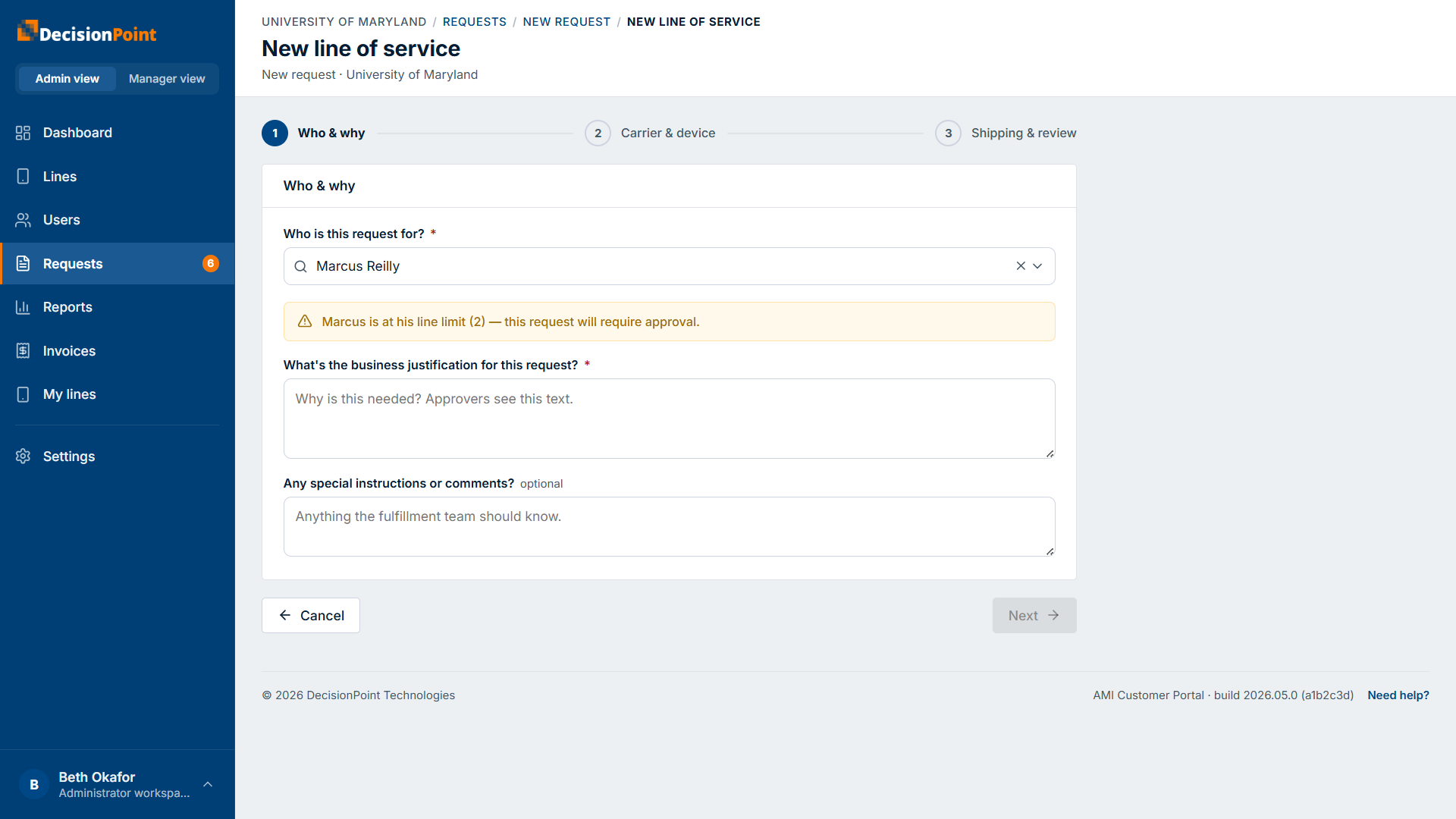Image resolution: width=1456 pixels, height=819 pixels.
Task: Select the Shipping & review step
Action: pyautogui.click(x=1006, y=133)
